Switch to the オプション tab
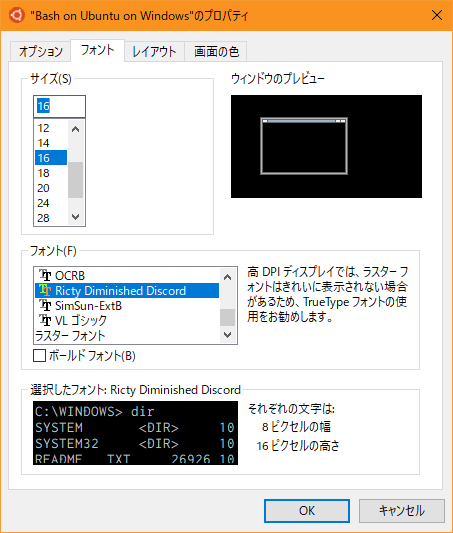 (40, 52)
